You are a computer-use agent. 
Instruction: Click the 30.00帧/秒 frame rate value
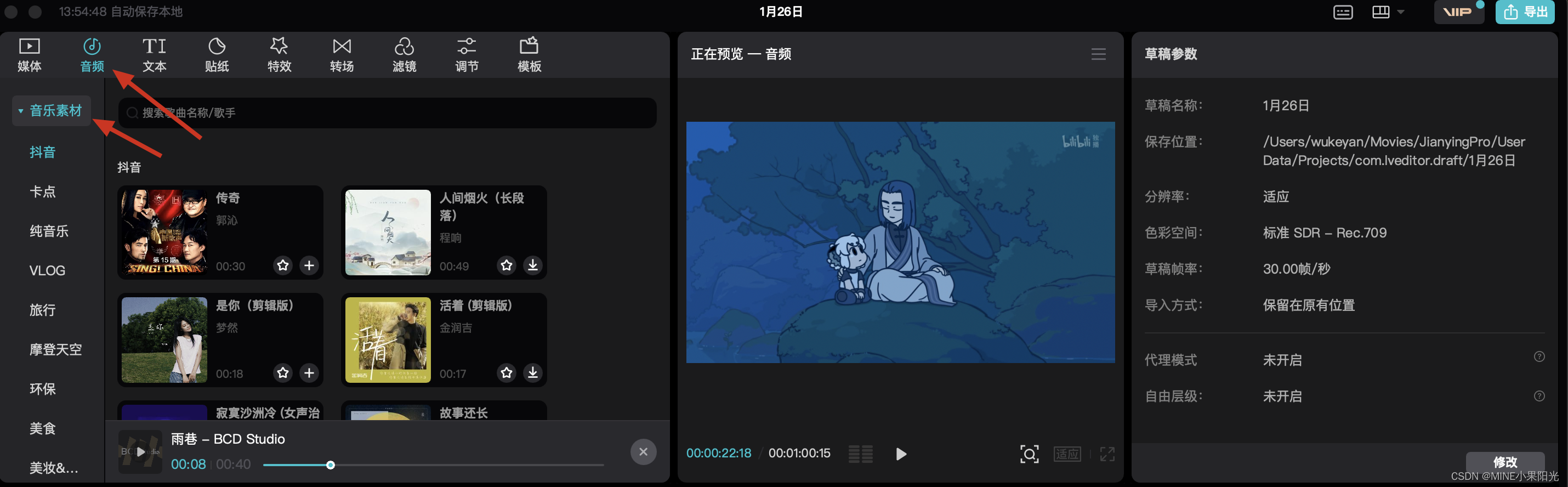tap(1297, 269)
